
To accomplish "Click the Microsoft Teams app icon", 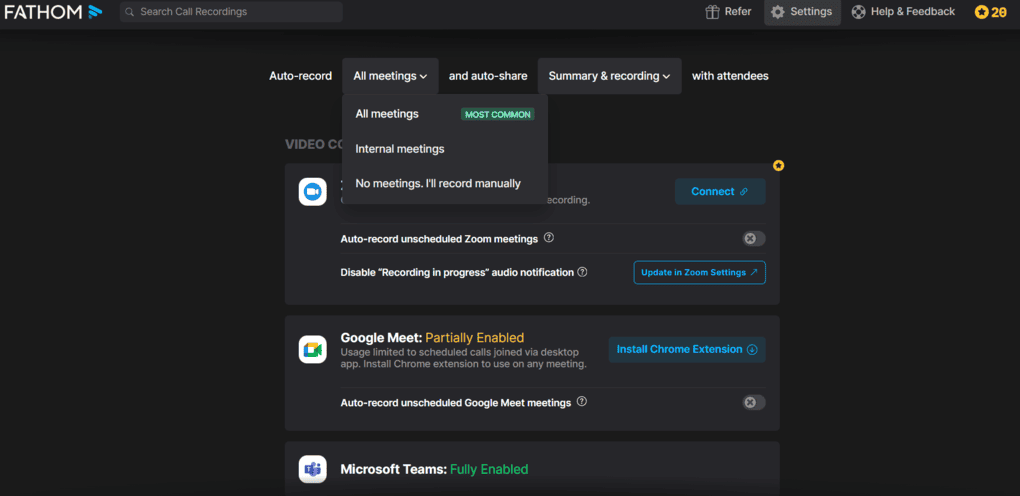I will click(312, 469).
